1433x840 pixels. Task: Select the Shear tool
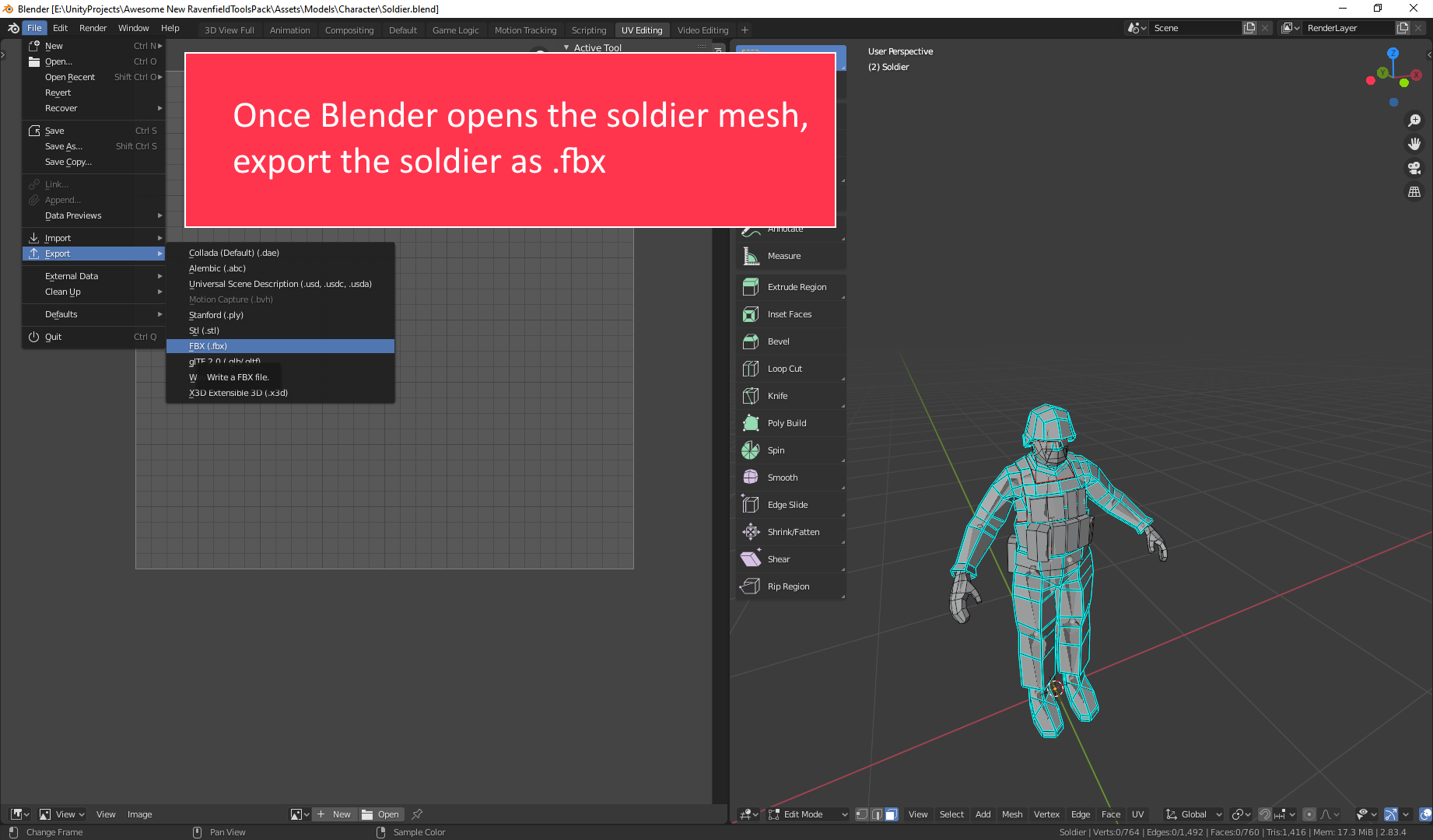tap(790, 559)
